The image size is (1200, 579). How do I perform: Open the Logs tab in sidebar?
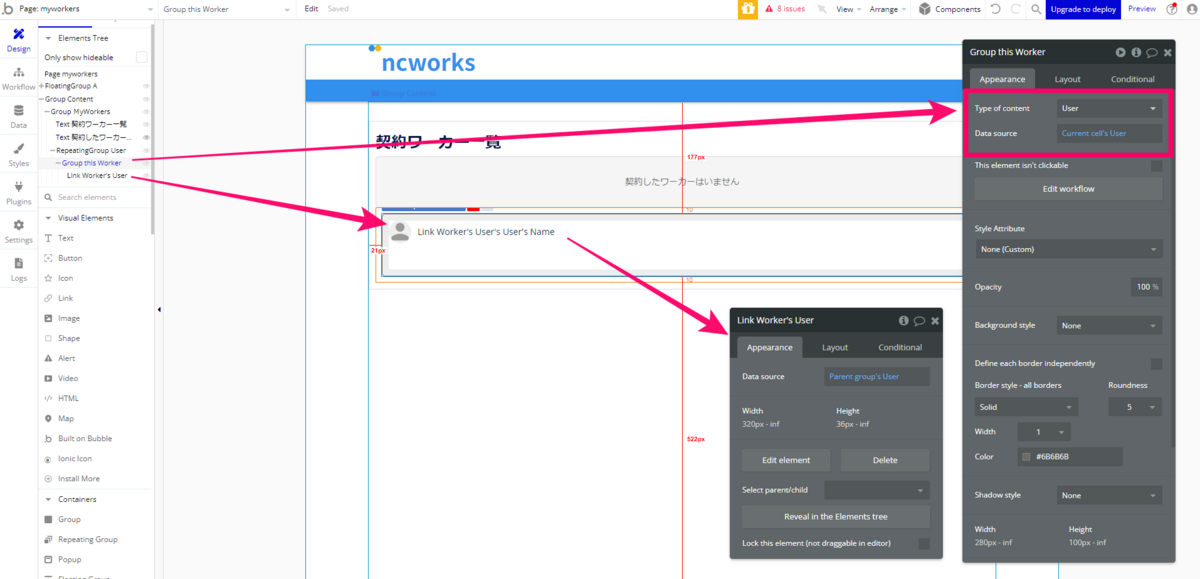[18, 270]
